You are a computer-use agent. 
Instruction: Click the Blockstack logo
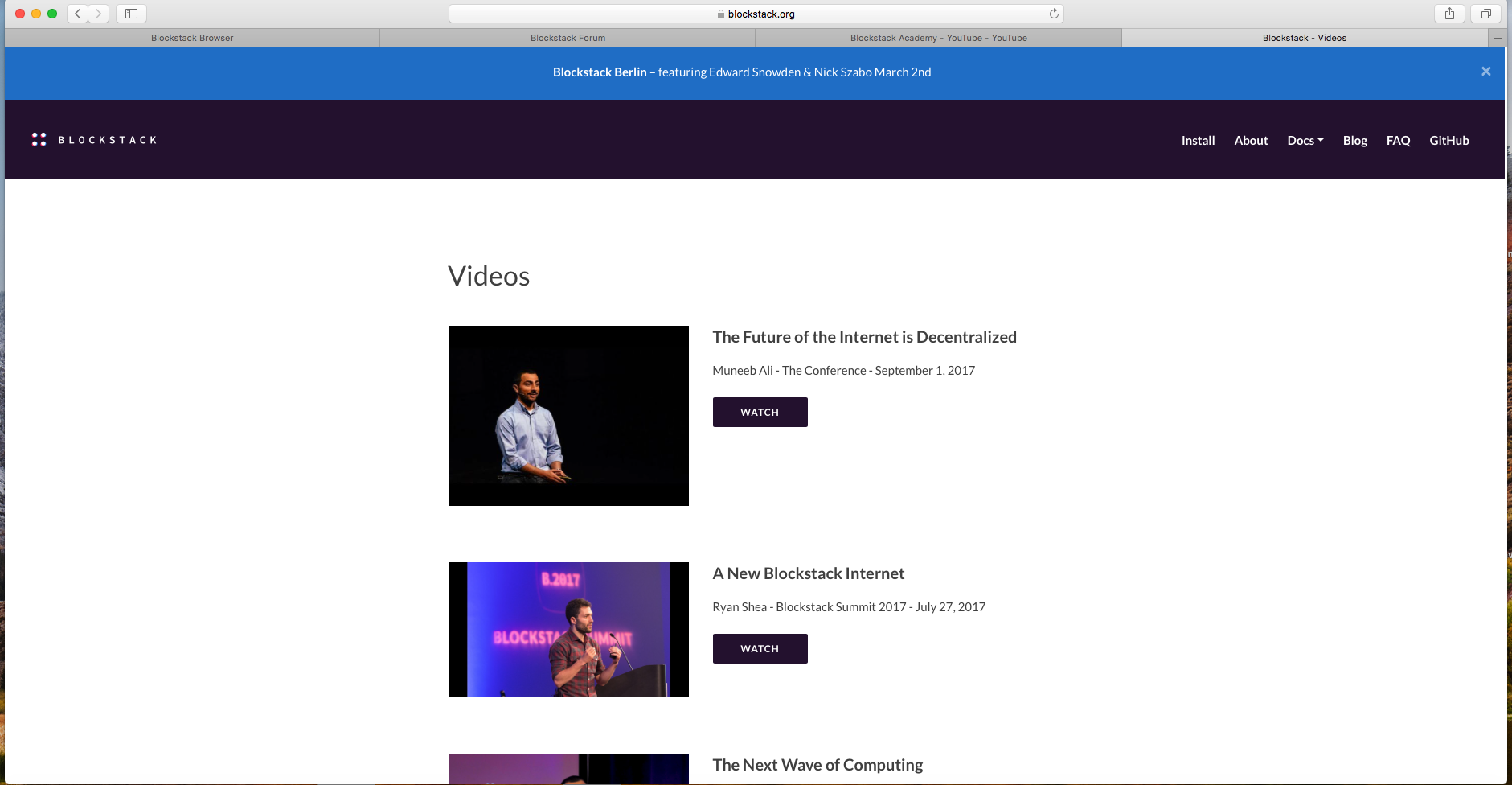click(x=94, y=140)
